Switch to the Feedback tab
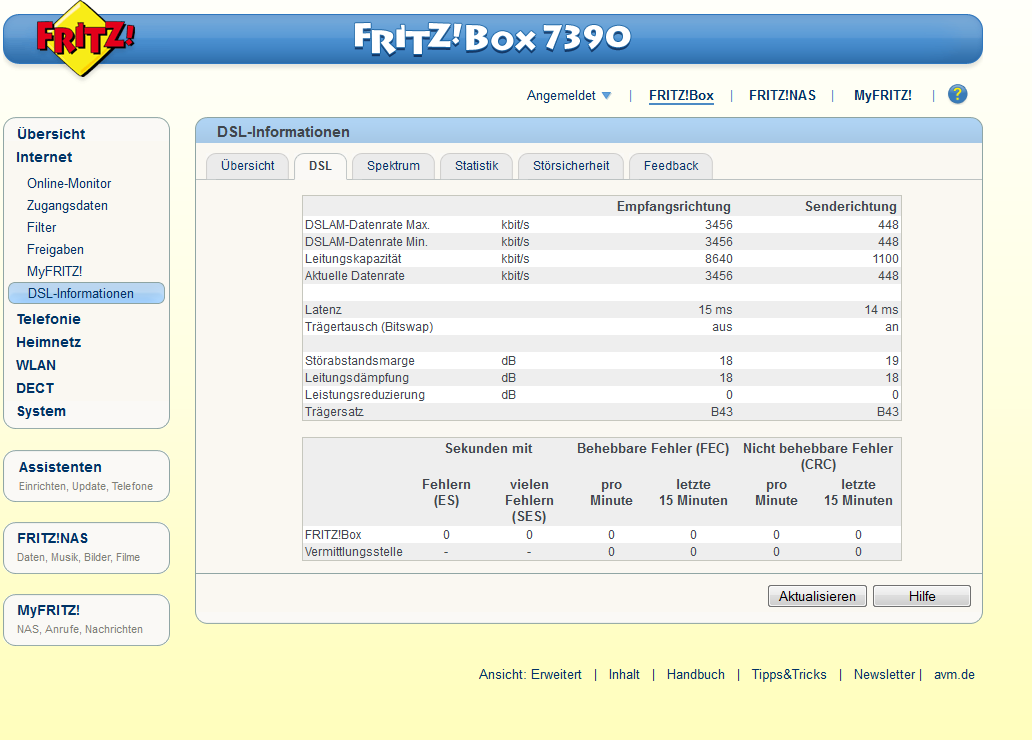Screen dimensions: 1032x740 pos(671,166)
